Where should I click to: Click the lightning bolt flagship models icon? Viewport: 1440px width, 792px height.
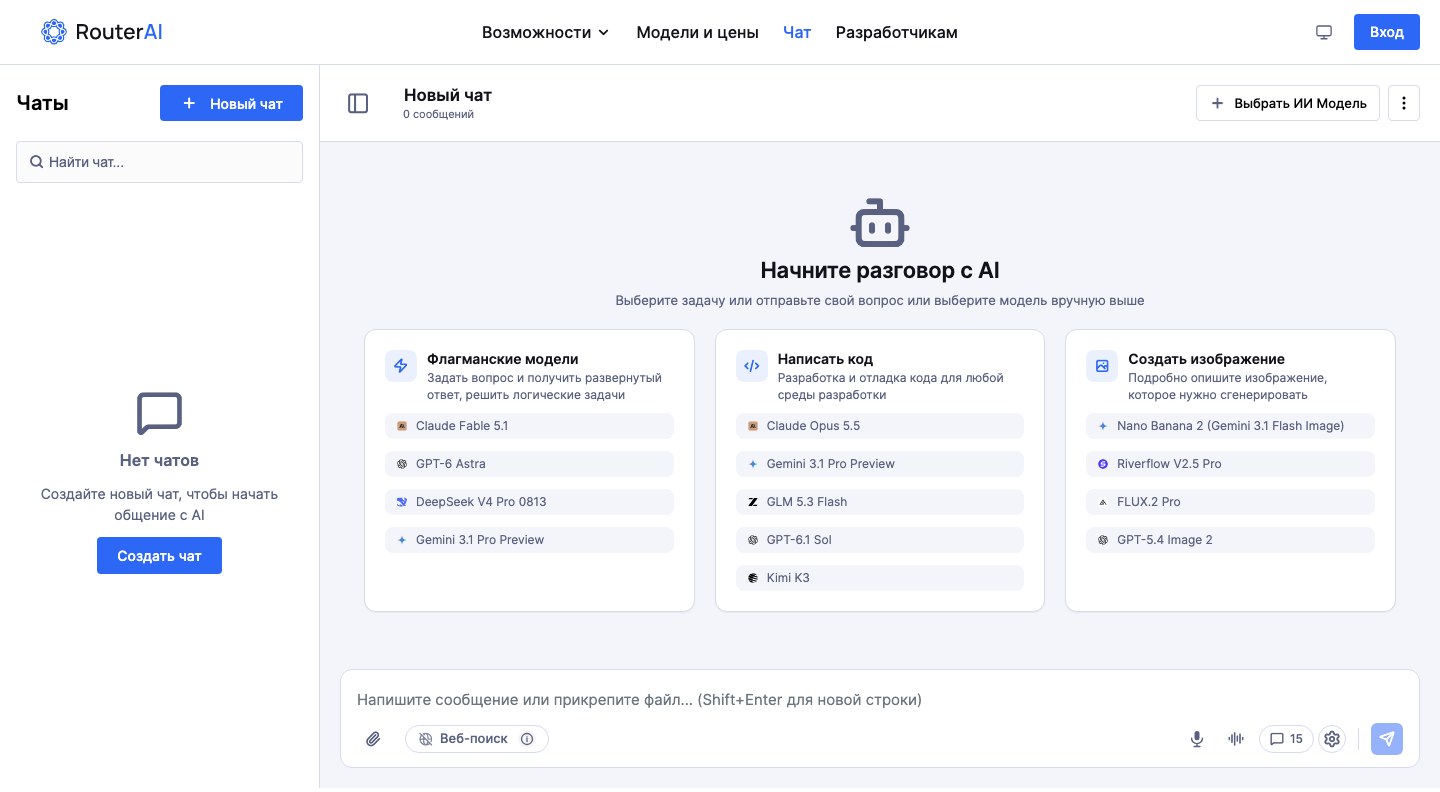point(401,366)
